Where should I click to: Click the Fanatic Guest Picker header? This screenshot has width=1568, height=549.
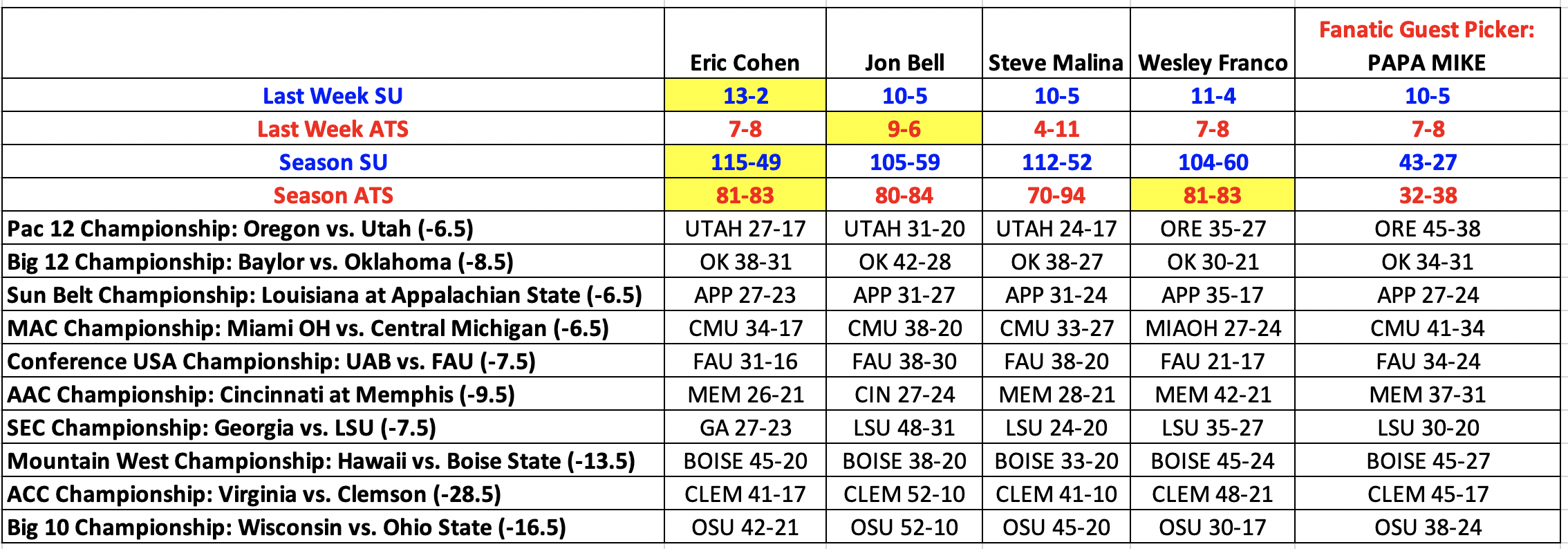(x=1427, y=30)
